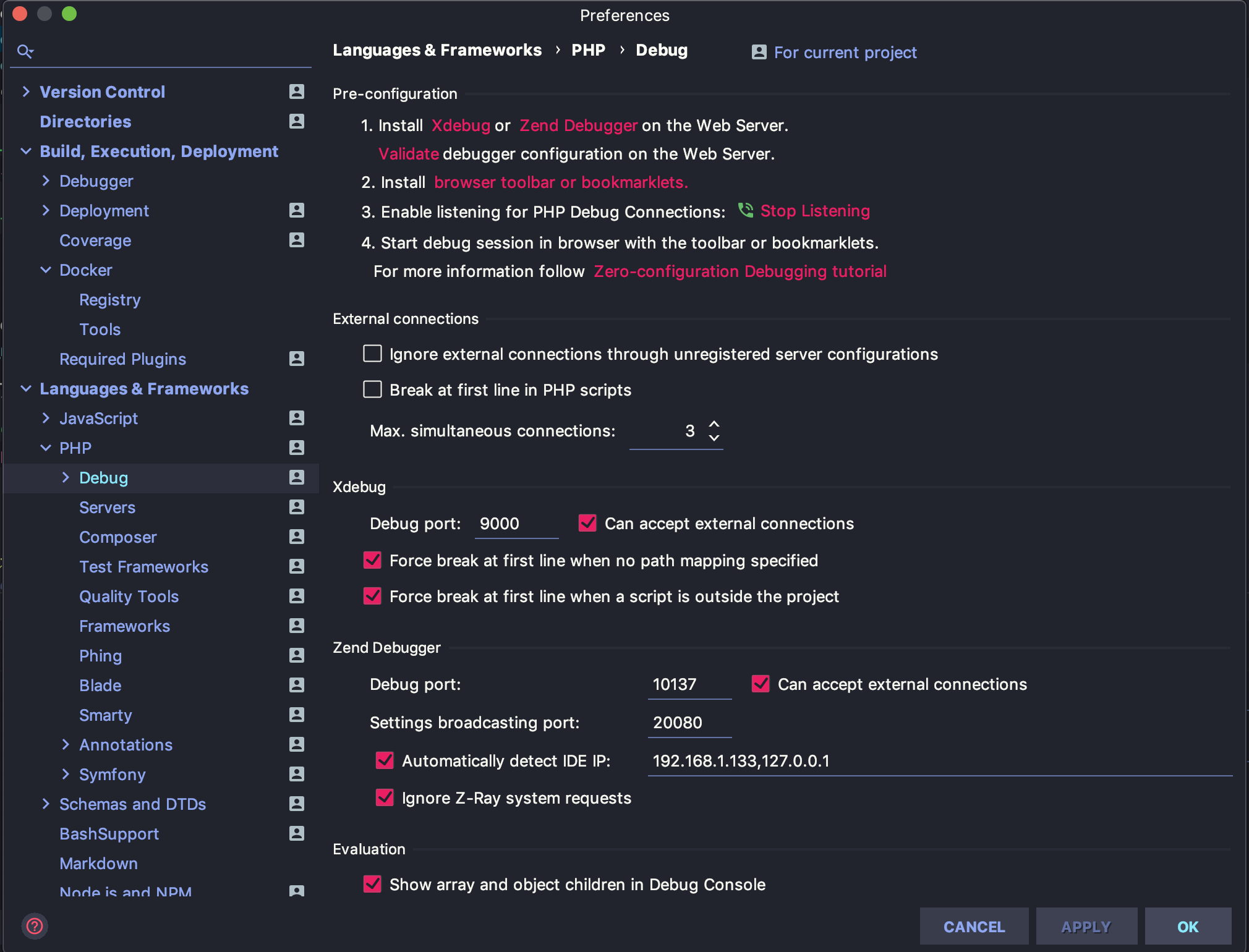This screenshot has width=1249, height=952.
Task: Expand the Symfony tree node
Action: (x=66, y=774)
